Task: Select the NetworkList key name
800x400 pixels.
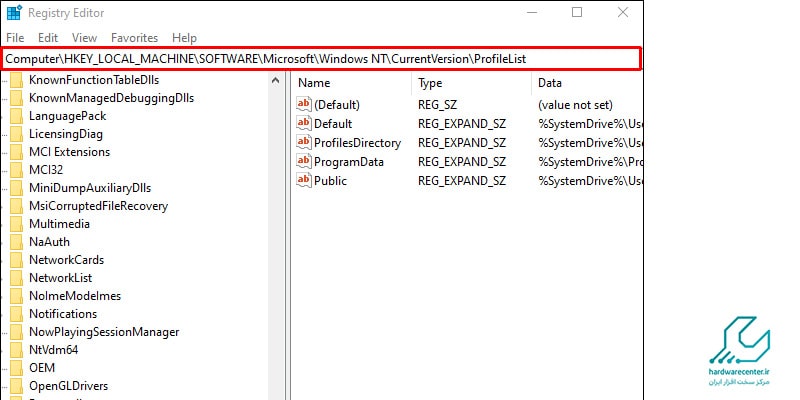Action: (60, 278)
